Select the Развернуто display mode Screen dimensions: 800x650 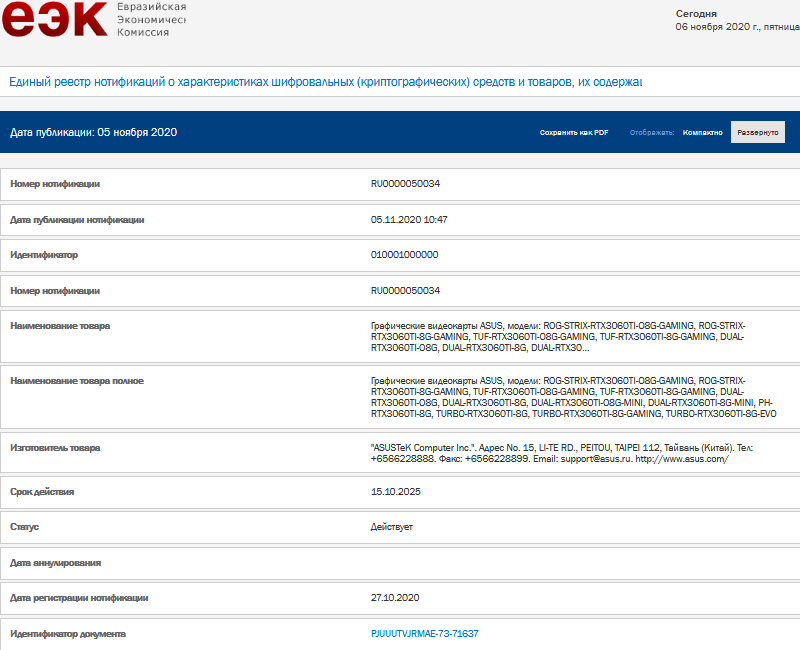tap(757, 132)
